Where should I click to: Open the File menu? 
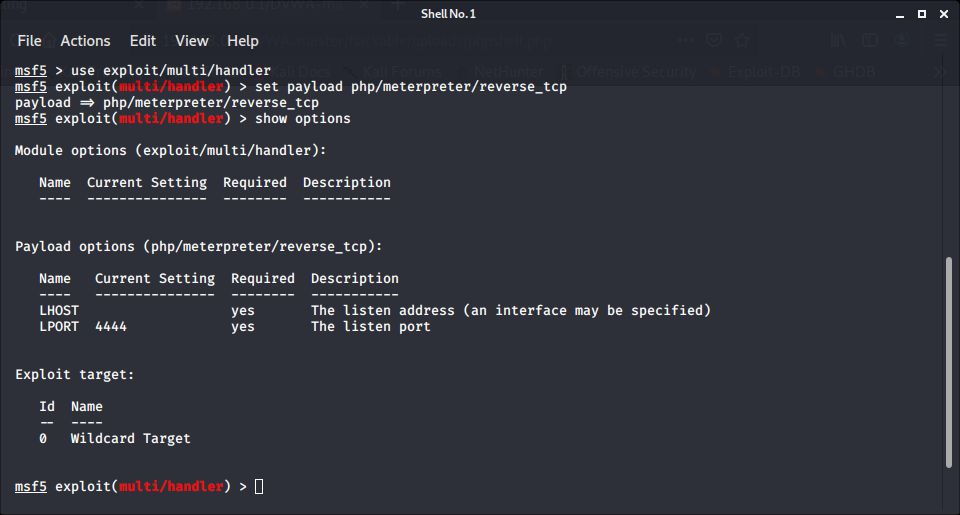pos(29,41)
